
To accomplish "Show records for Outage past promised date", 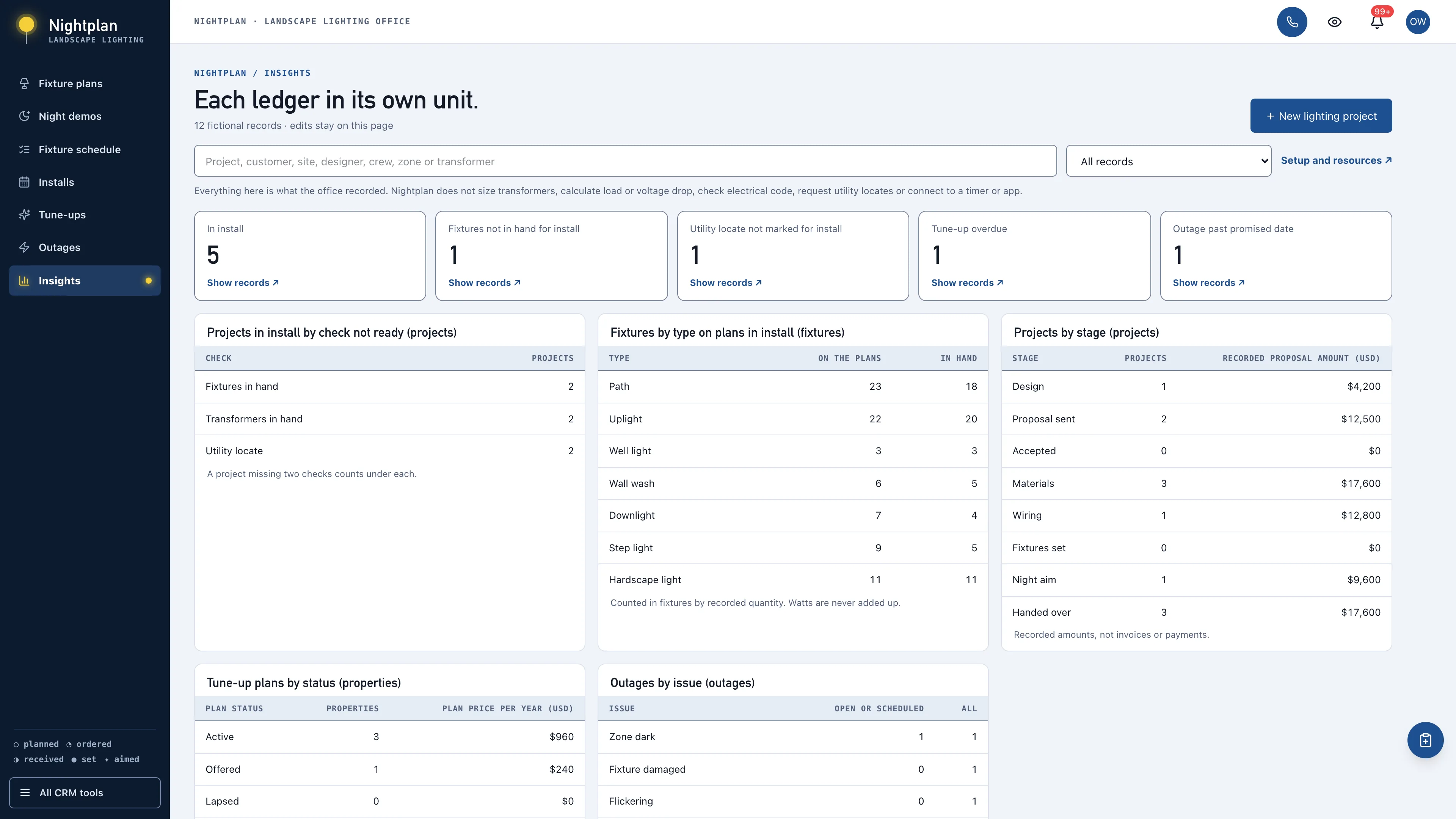I will click(1208, 282).
